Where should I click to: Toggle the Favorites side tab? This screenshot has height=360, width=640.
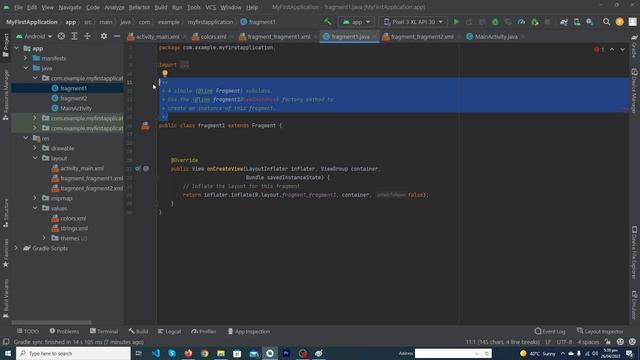(x=6, y=253)
